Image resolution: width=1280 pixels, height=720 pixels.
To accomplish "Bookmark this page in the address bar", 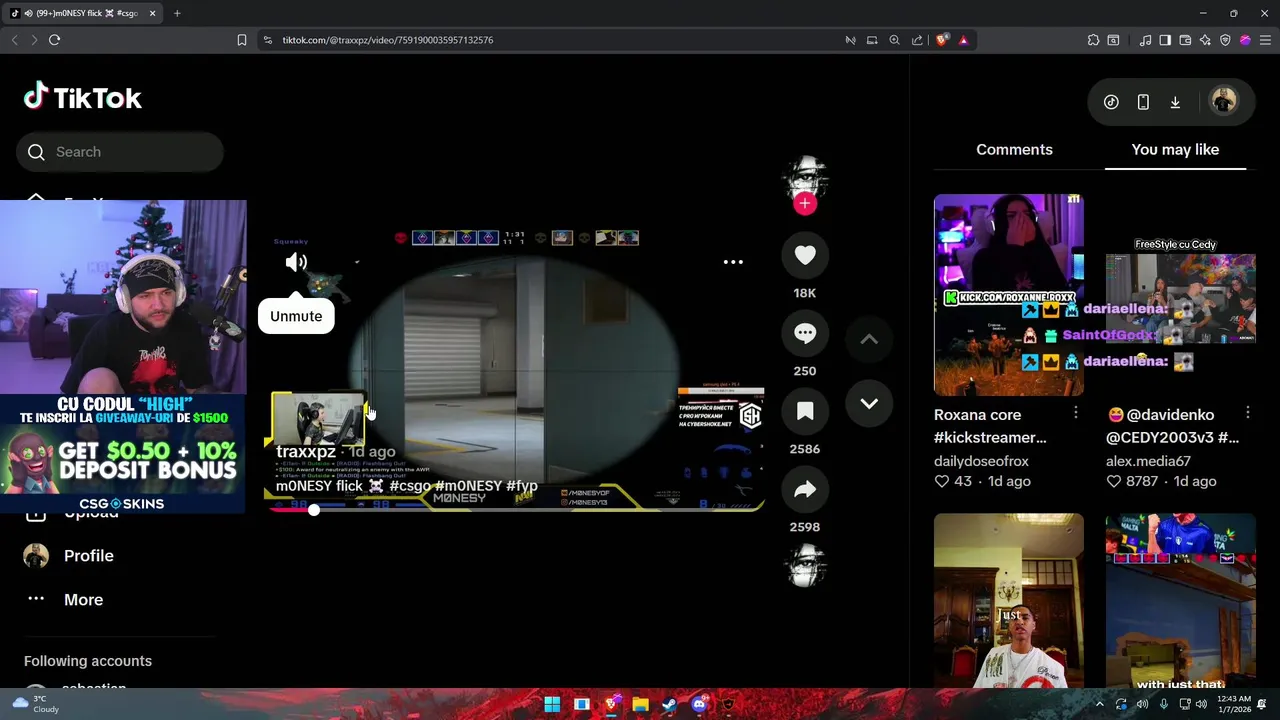I will click(x=241, y=40).
